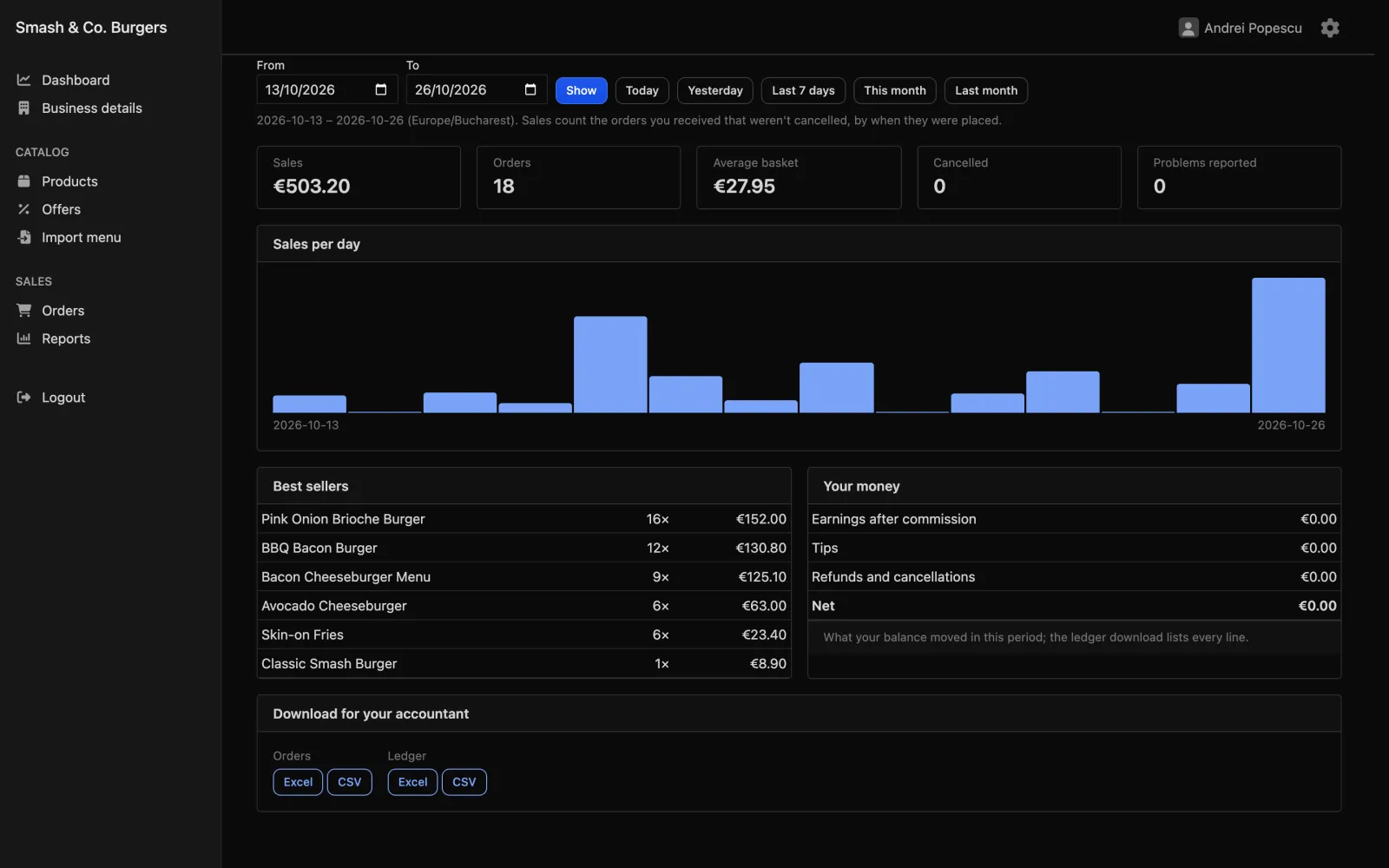
Task: Click the Business details building icon
Action: point(23,108)
